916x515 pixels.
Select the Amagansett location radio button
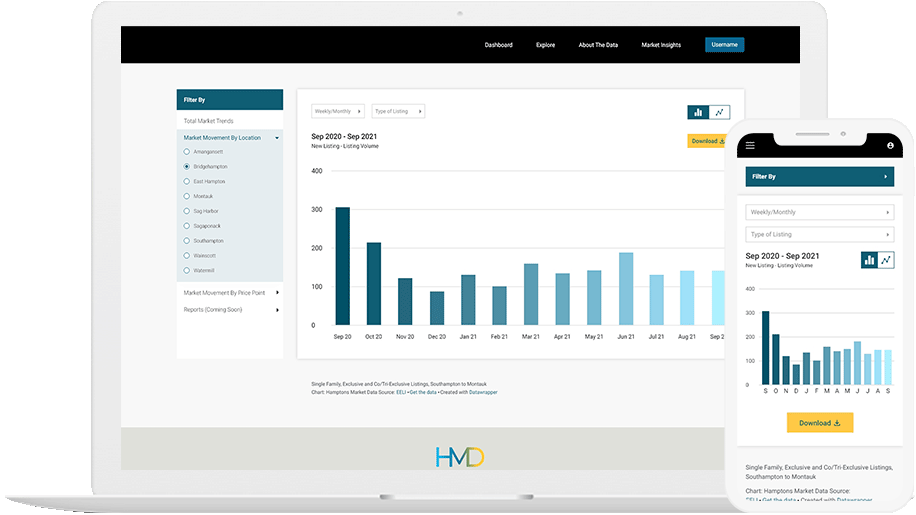187,152
